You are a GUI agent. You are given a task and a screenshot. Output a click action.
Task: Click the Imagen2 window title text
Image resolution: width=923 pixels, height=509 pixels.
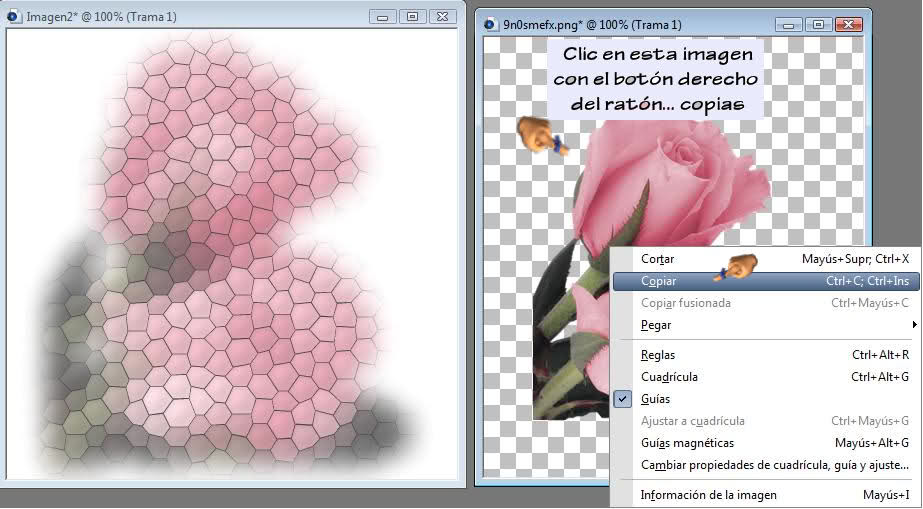coord(101,17)
